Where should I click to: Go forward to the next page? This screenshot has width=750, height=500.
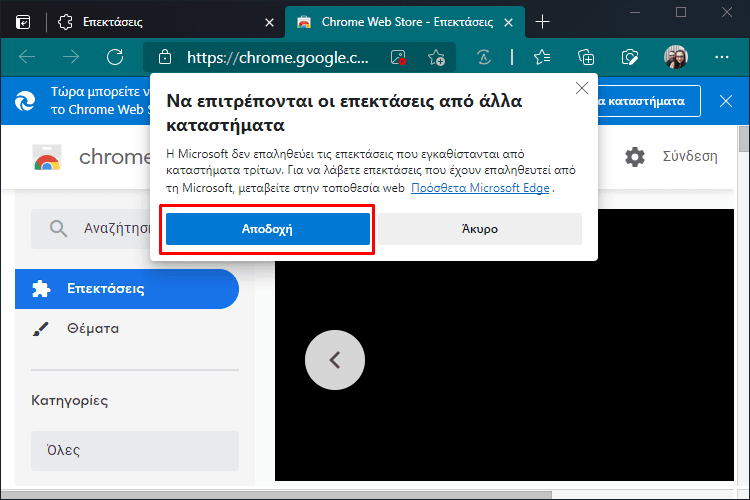71,57
